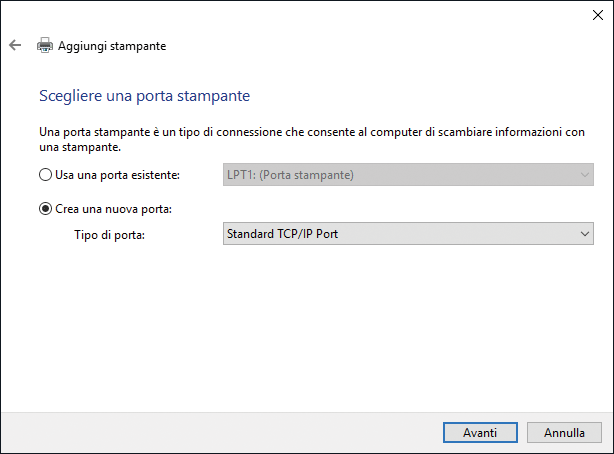Click the printer icon beside Aggiungi stampante
The width and height of the screenshot is (614, 454).
click(45, 45)
